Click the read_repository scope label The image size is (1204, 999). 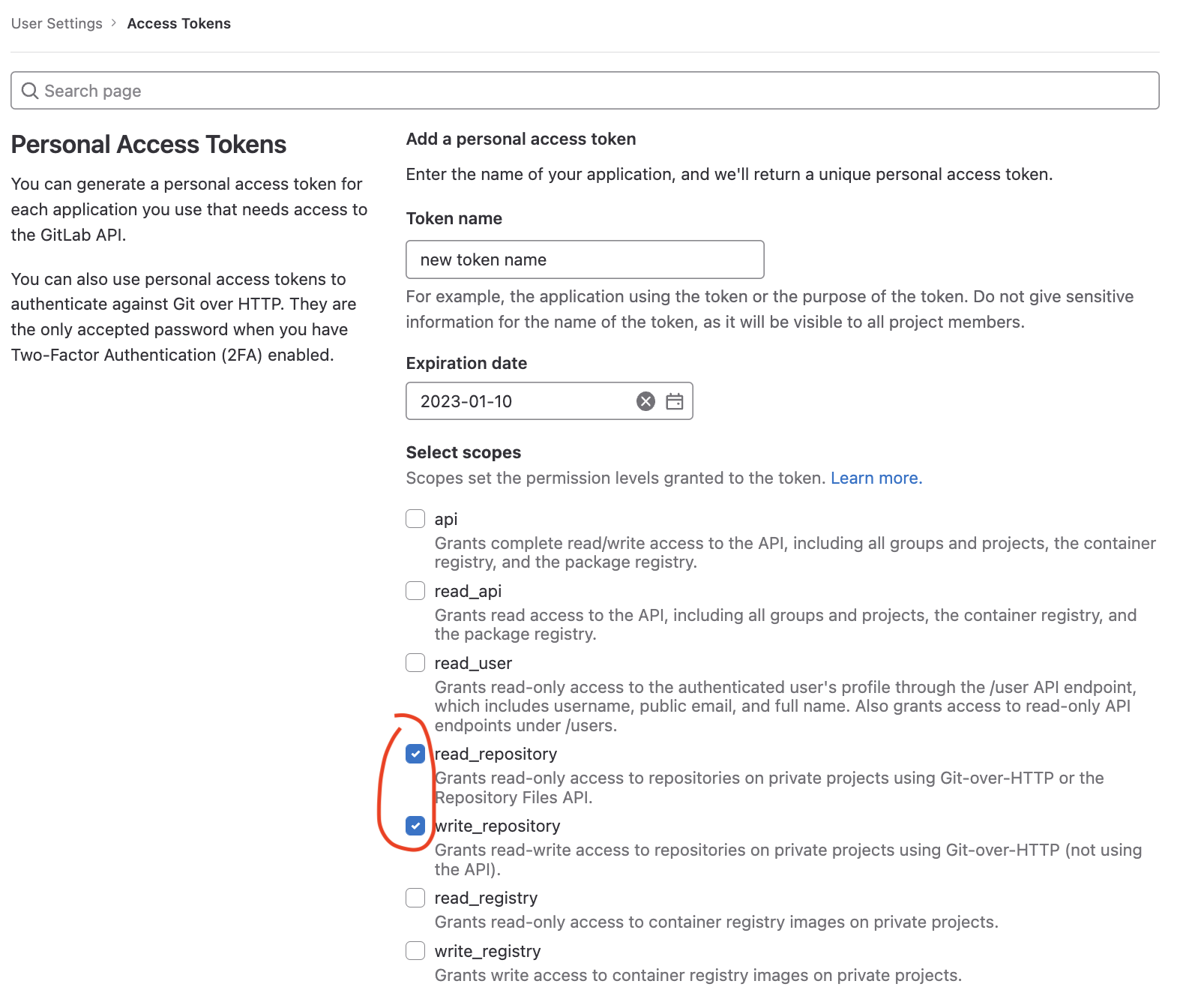click(496, 754)
